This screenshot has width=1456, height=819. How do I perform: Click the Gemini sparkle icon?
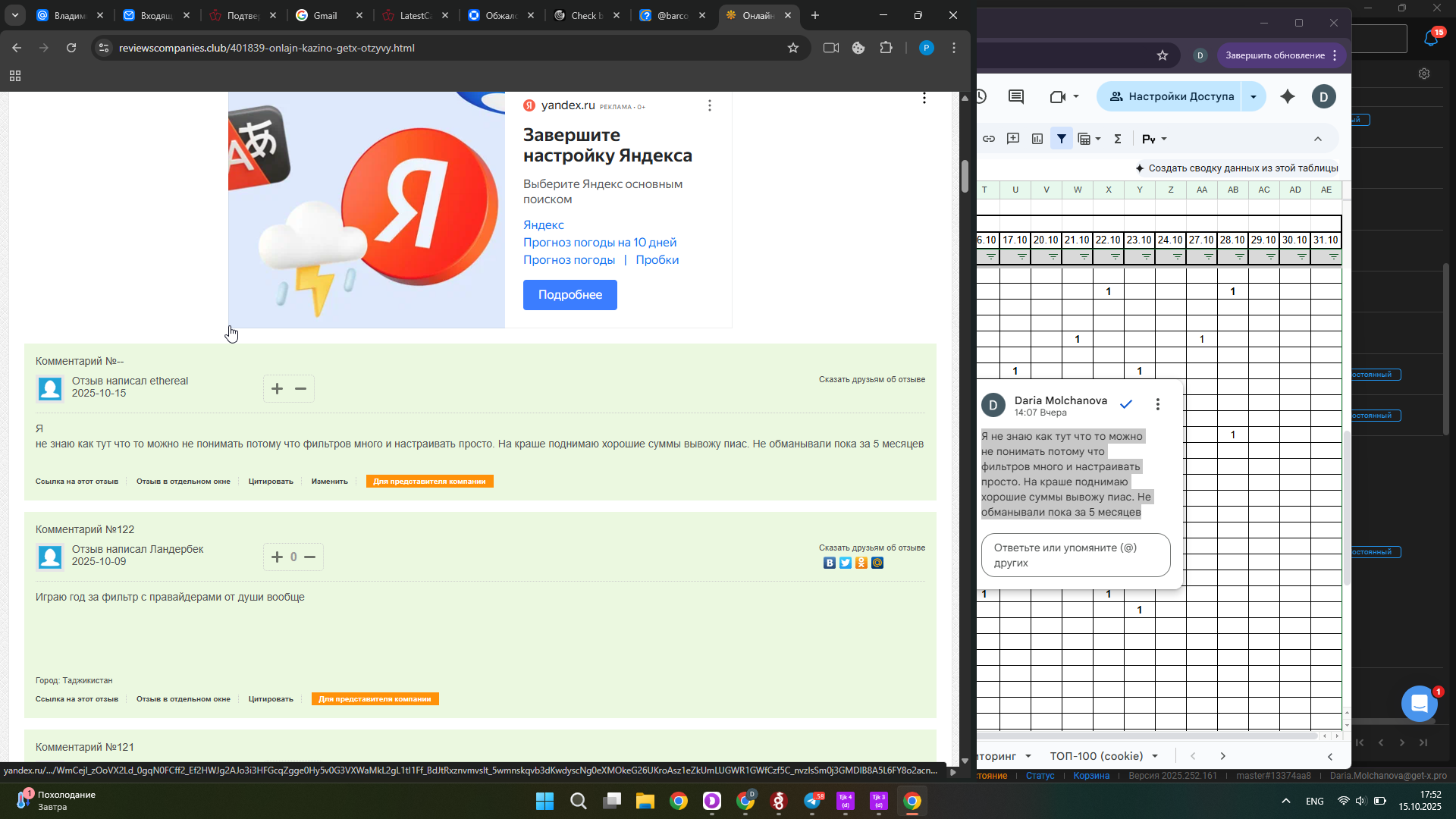point(1288,96)
